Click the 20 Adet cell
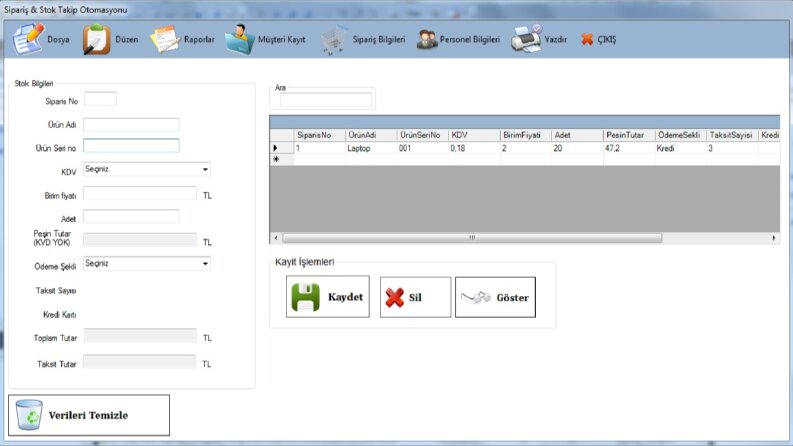The height and width of the screenshot is (446, 793). tap(578, 148)
